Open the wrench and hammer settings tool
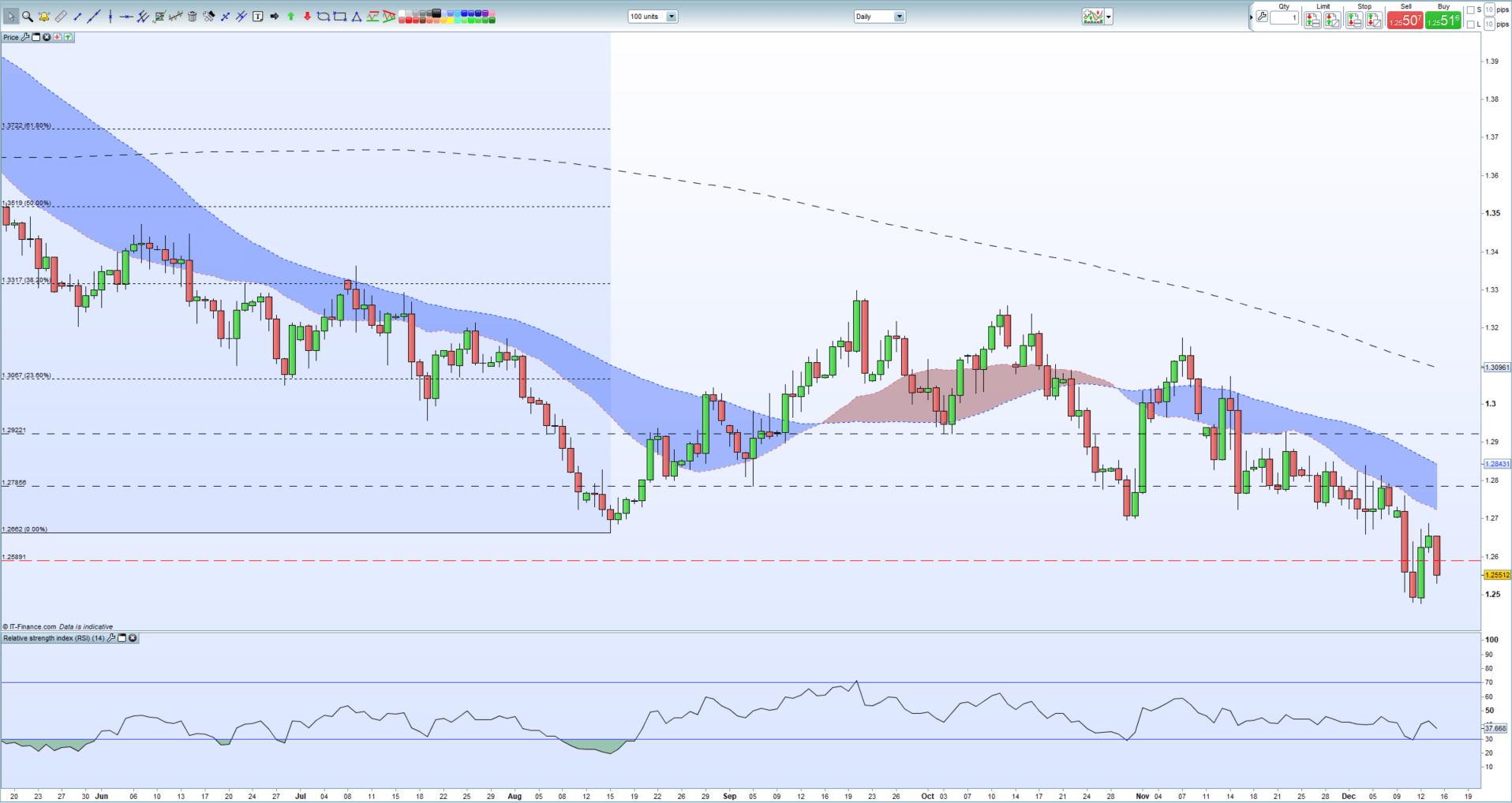 [208, 17]
